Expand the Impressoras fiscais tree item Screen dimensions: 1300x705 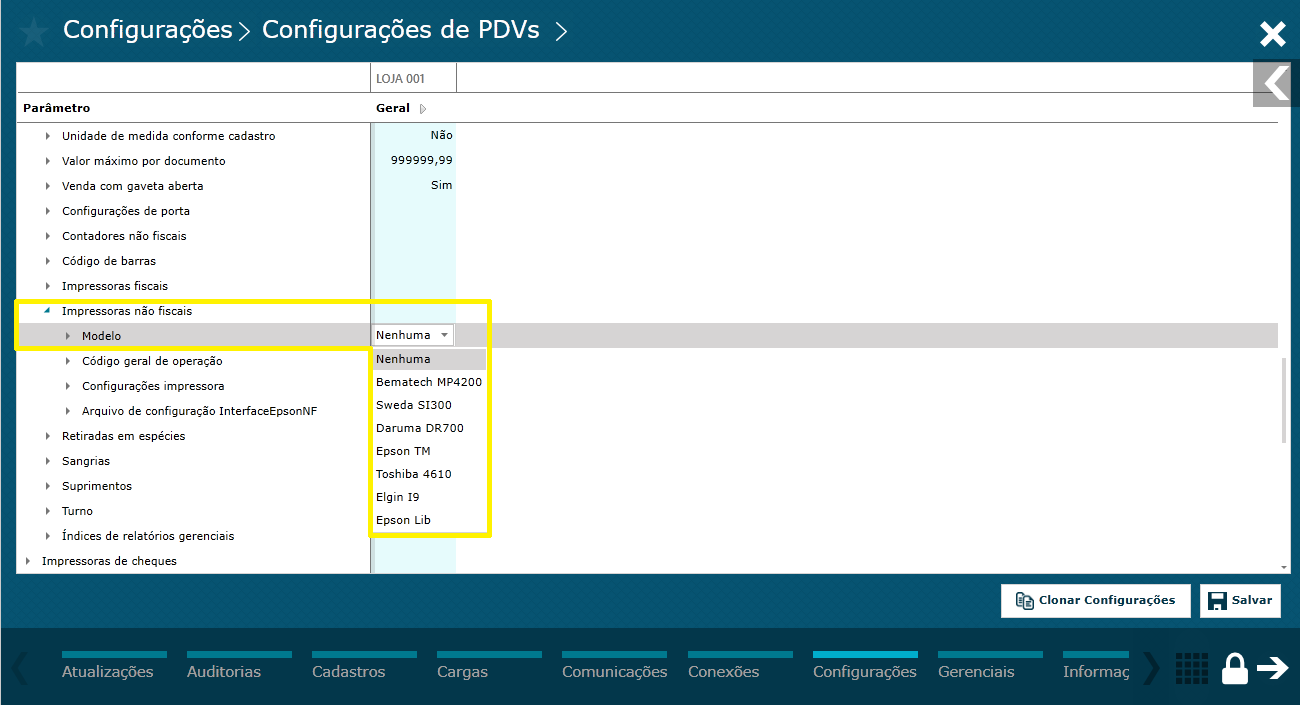(x=47, y=286)
